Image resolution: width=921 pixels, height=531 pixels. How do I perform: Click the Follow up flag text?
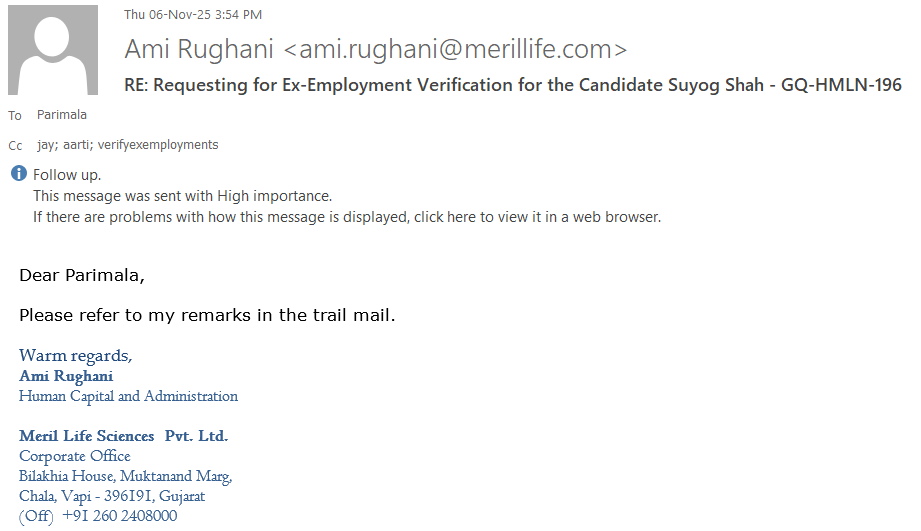(67, 175)
